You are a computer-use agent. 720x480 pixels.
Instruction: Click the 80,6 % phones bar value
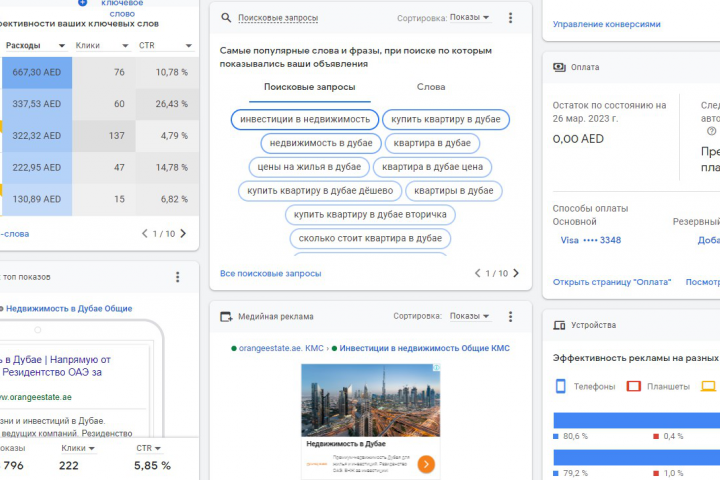point(575,436)
